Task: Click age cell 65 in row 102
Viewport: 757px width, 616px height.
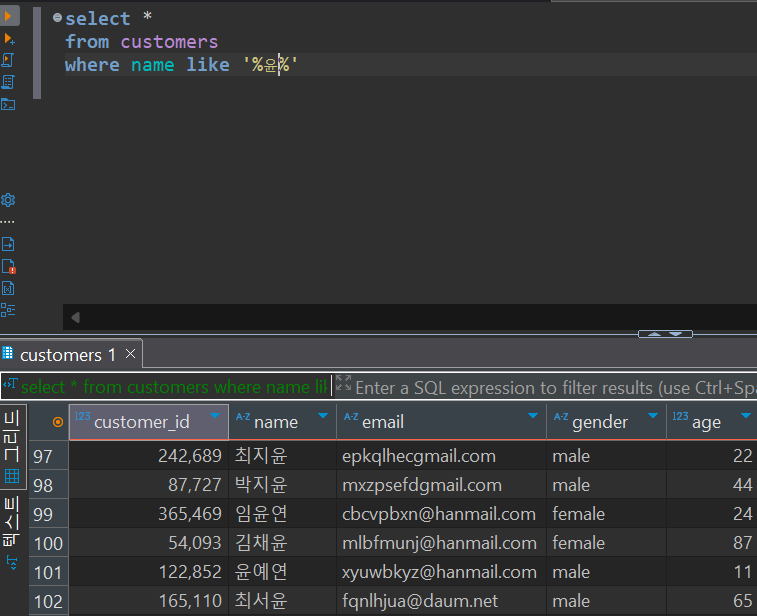Action: [712, 601]
